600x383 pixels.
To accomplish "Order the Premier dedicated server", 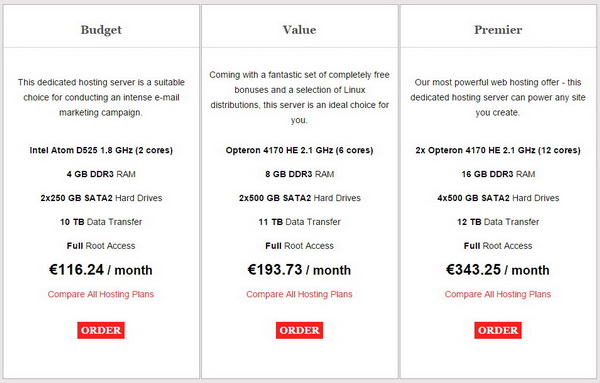I will click(498, 330).
